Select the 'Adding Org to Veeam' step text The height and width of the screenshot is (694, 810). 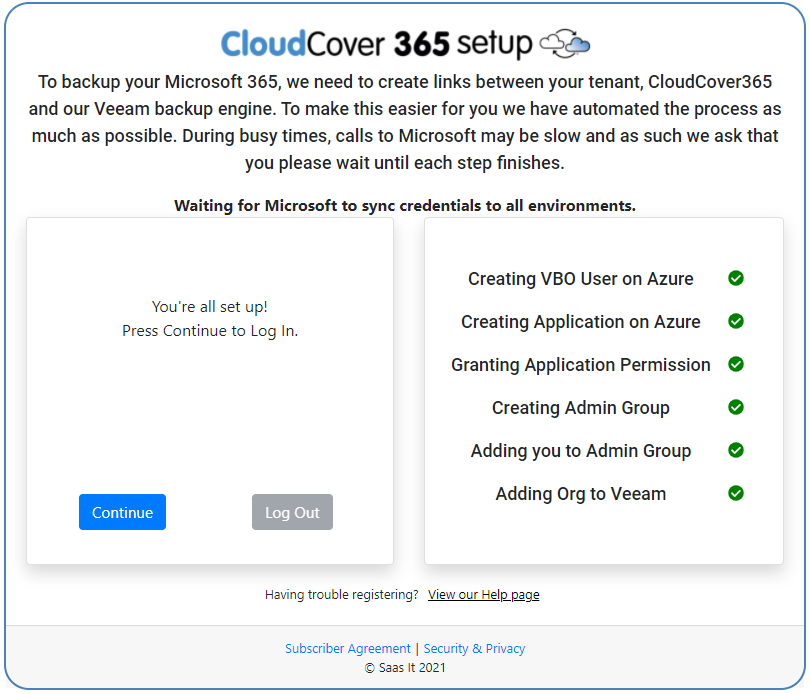point(581,494)
